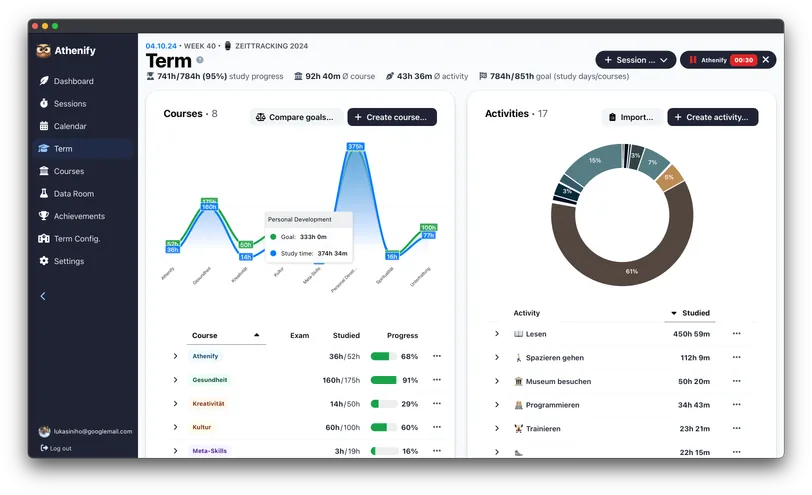The height and width of the screenshot is (495, 812).
Task: Expand the Kreativität course row
Action: click(175, 404)
